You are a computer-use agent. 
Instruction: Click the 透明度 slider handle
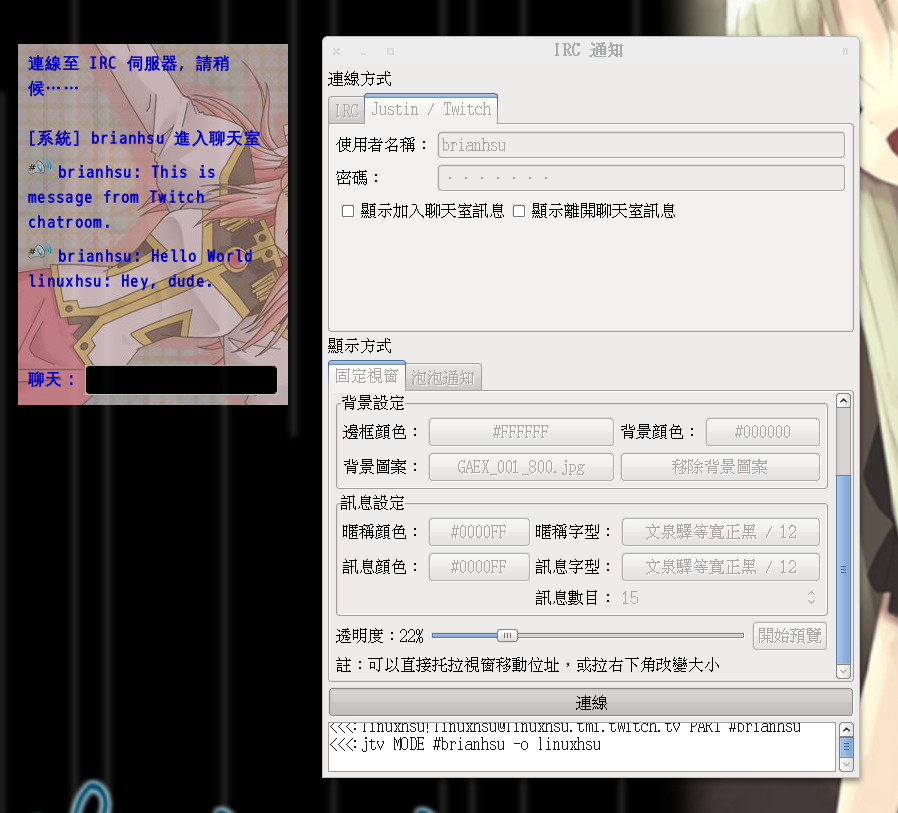click(x=508, y=635)
